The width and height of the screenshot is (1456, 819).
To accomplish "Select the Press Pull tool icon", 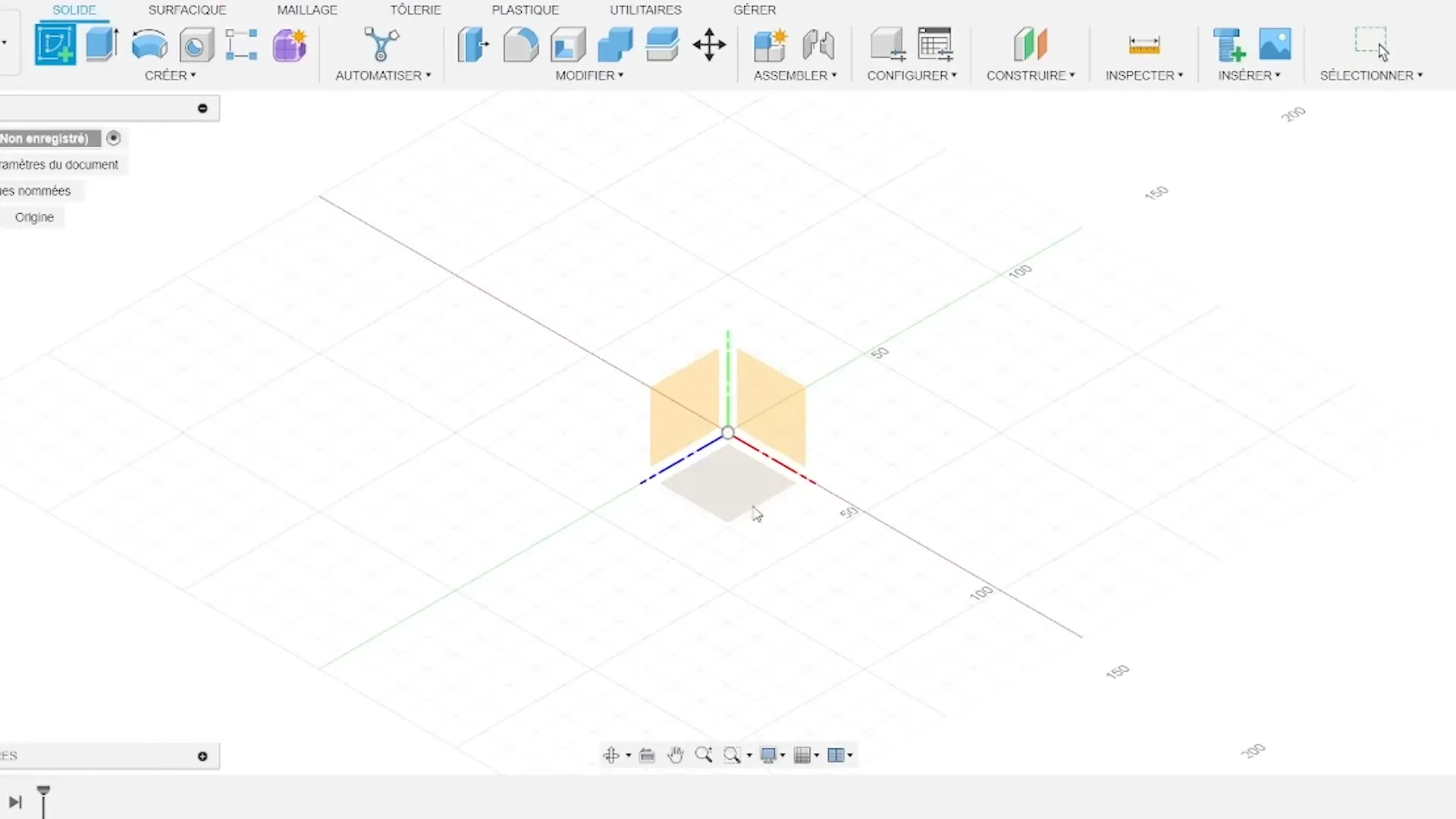I will point(474,45).
